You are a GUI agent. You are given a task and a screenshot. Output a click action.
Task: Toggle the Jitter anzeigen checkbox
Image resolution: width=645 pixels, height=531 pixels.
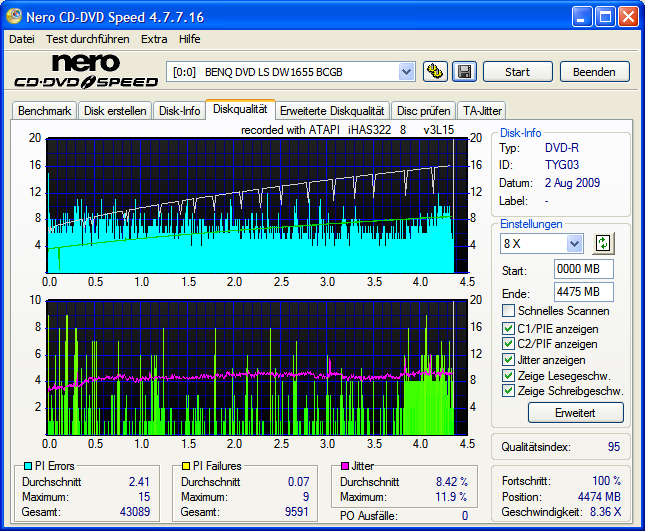tap(508, 360)
